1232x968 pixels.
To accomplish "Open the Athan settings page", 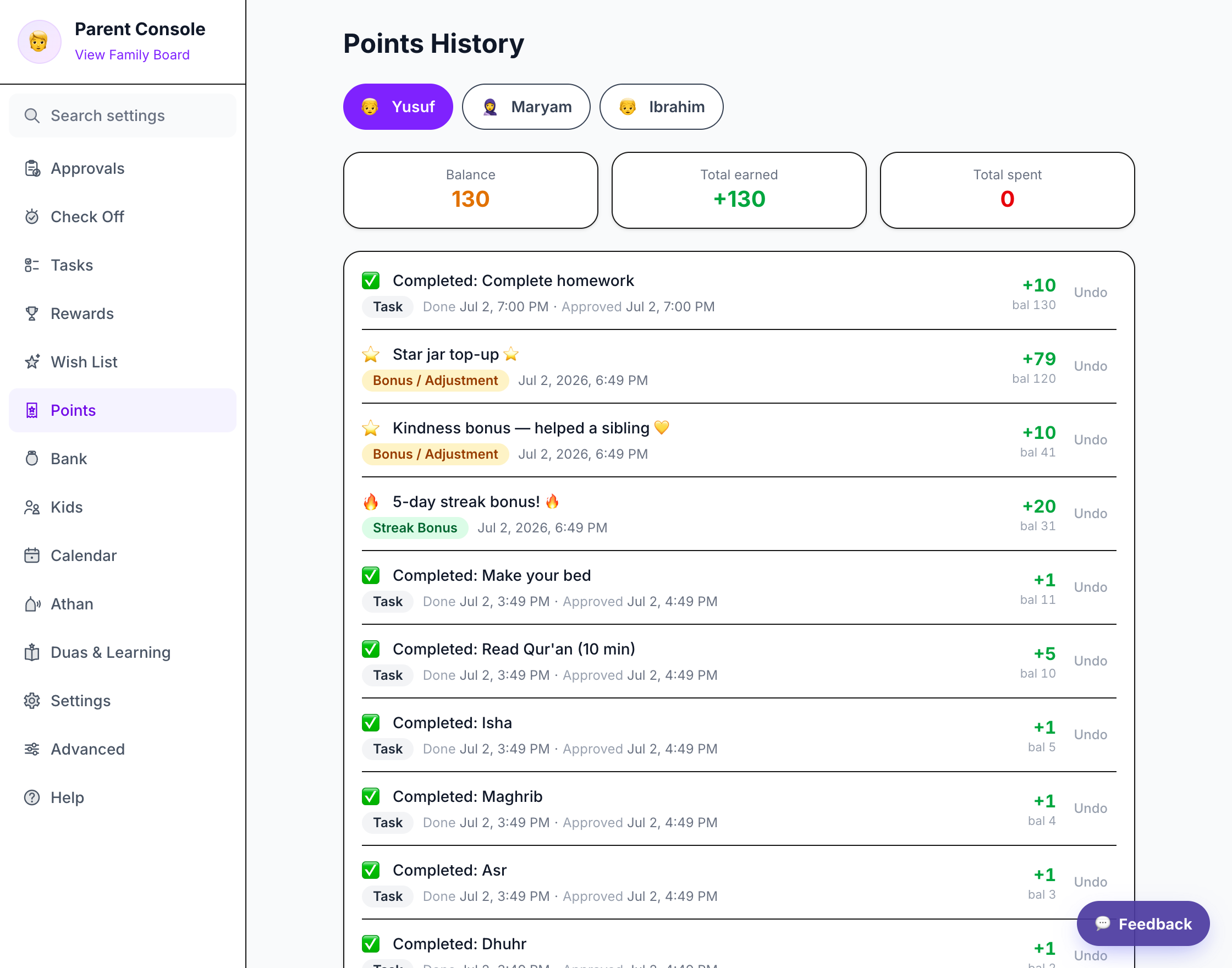I will pos(123,604).
